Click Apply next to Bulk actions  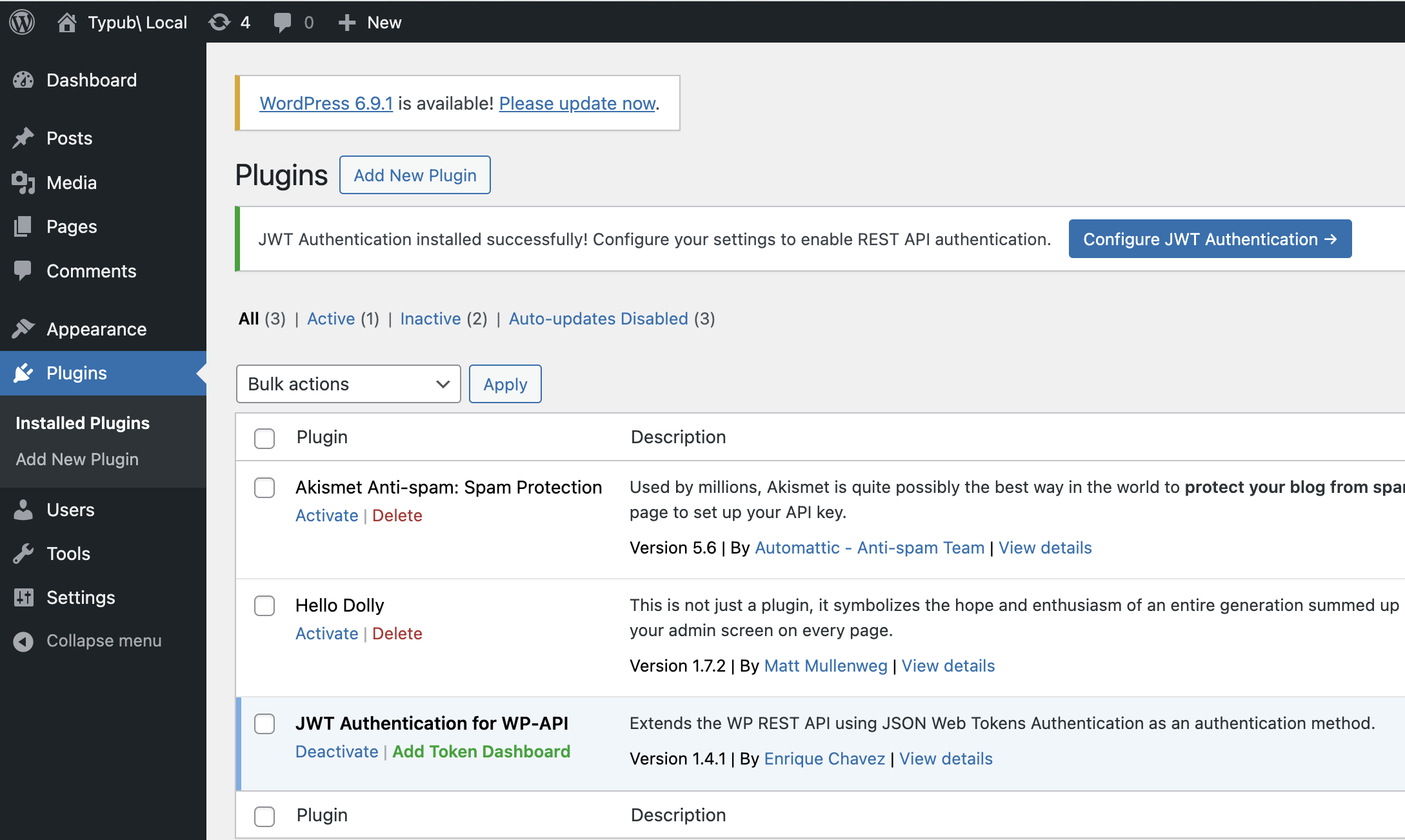pos(504,384)
